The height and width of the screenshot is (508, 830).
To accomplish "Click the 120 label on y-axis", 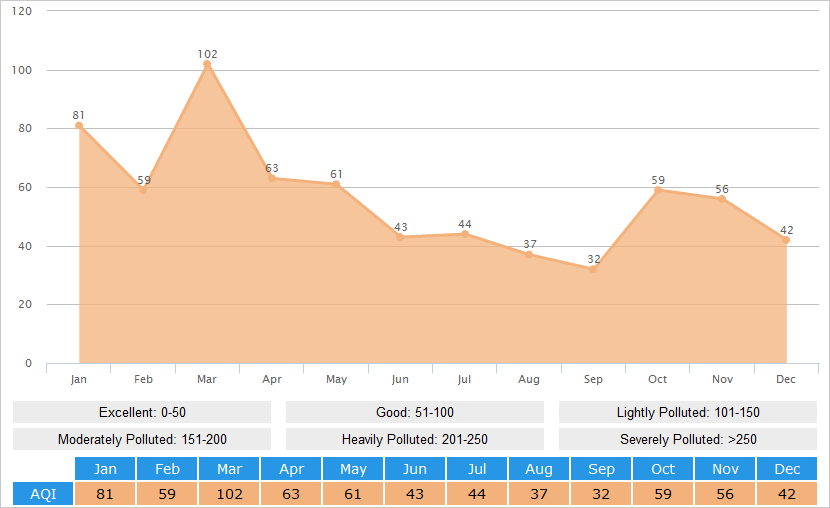I will (22, 11).
